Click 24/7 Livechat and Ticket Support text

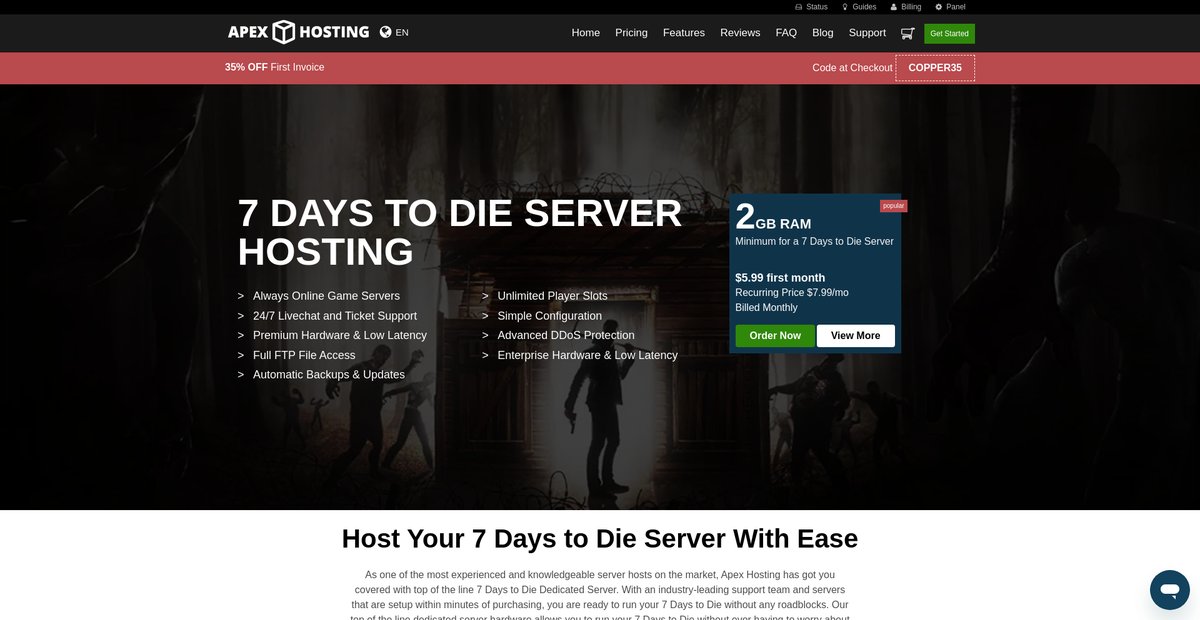(x=335, y=316)
